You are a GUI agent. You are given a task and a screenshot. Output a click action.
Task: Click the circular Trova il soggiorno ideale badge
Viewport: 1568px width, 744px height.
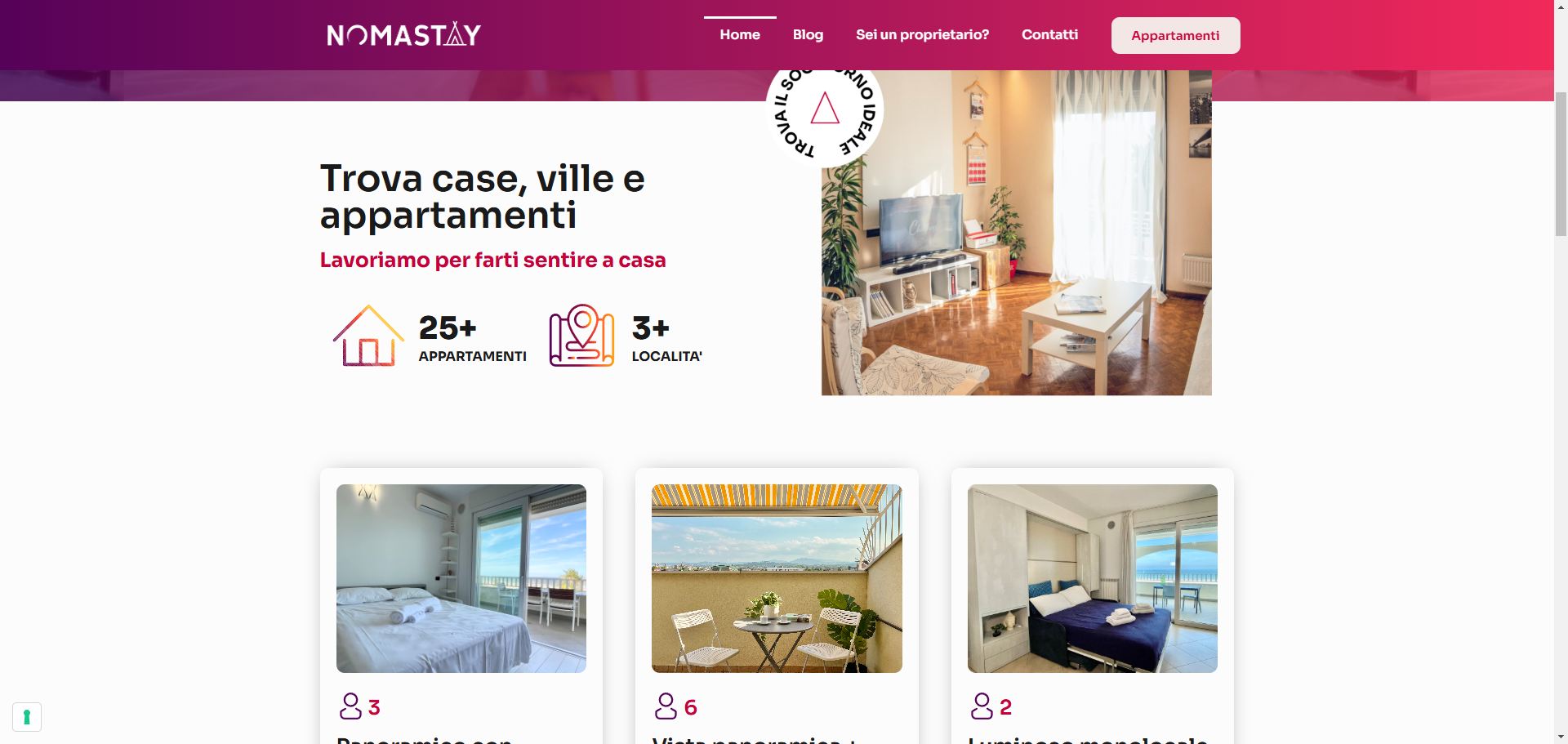tap(825, 112)
